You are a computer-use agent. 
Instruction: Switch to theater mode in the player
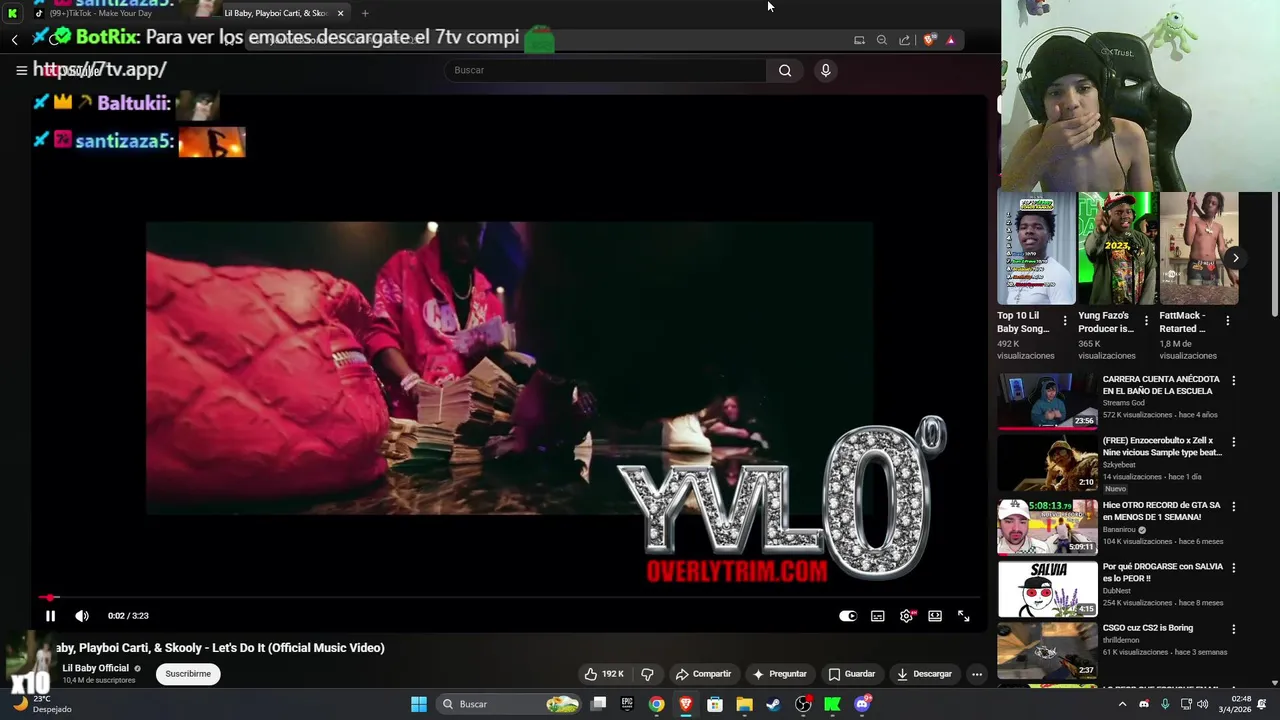point(935,616)
